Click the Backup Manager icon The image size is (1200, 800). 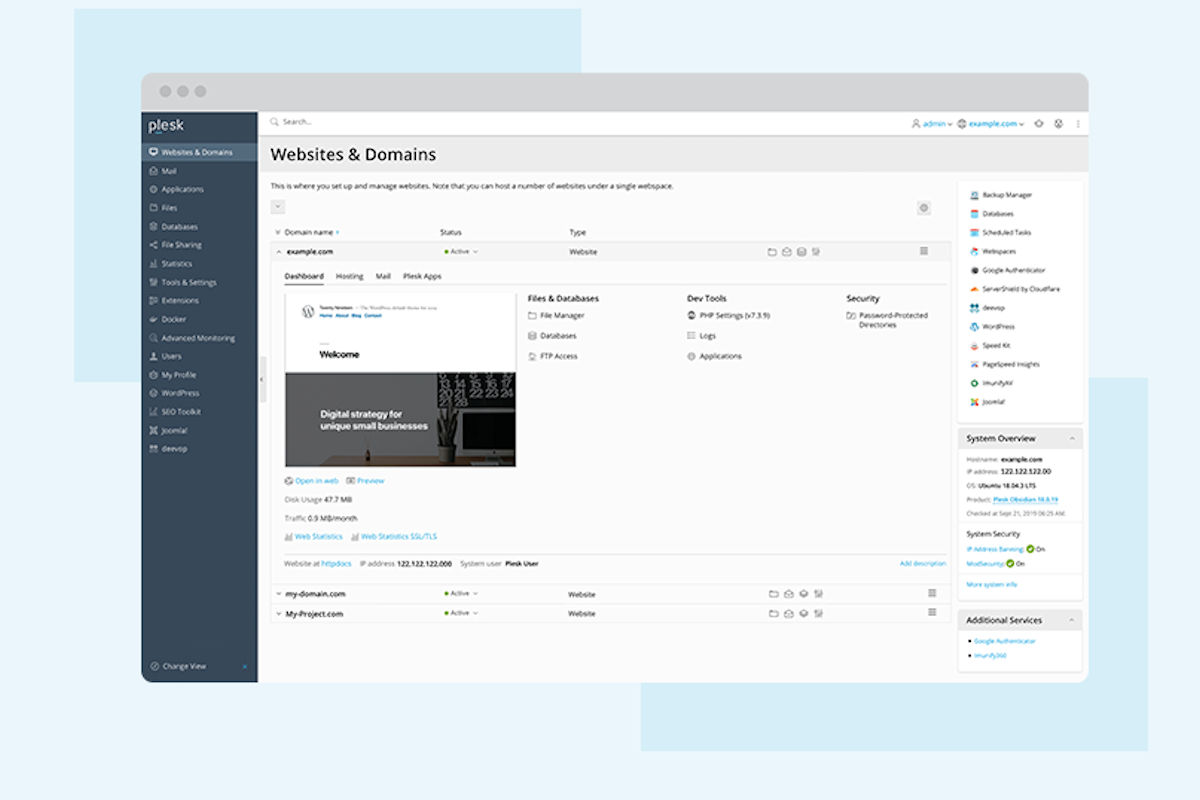pyautogui.click(x=974, y=195)
